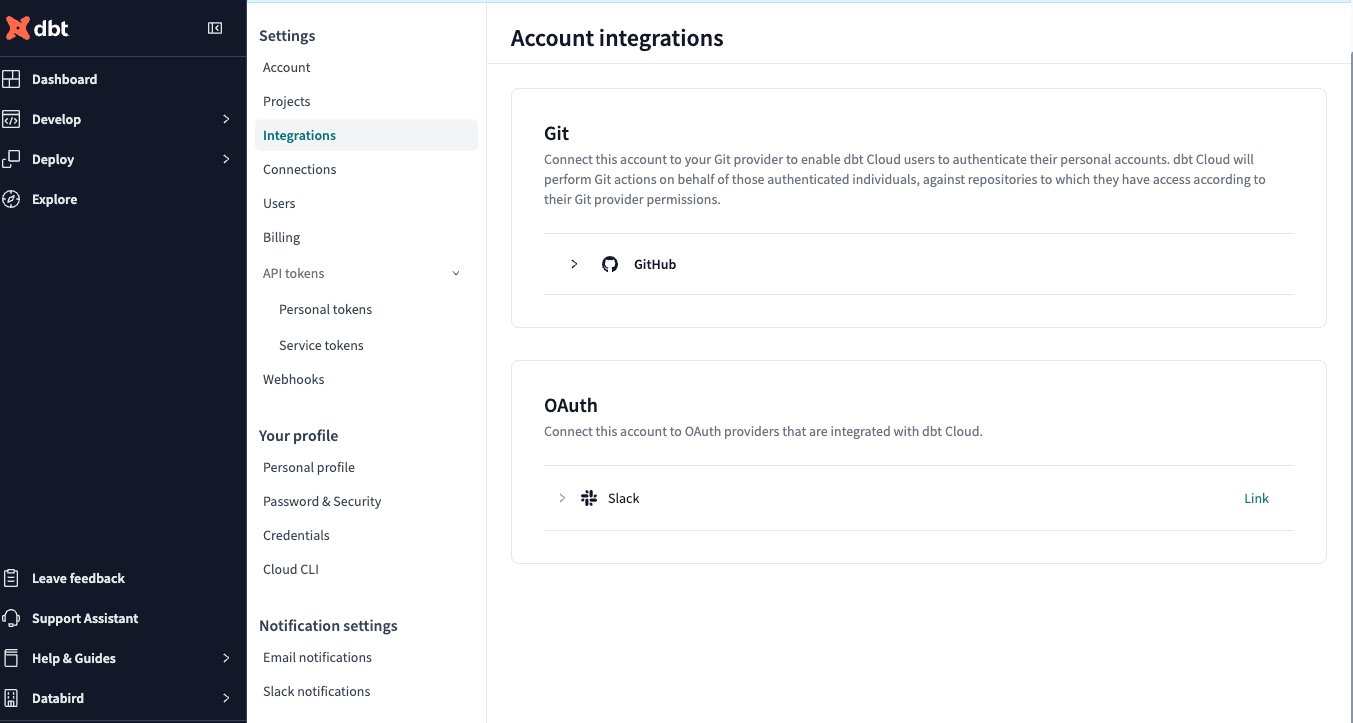
Task: Open Service tokens
Action: [322, 345]
